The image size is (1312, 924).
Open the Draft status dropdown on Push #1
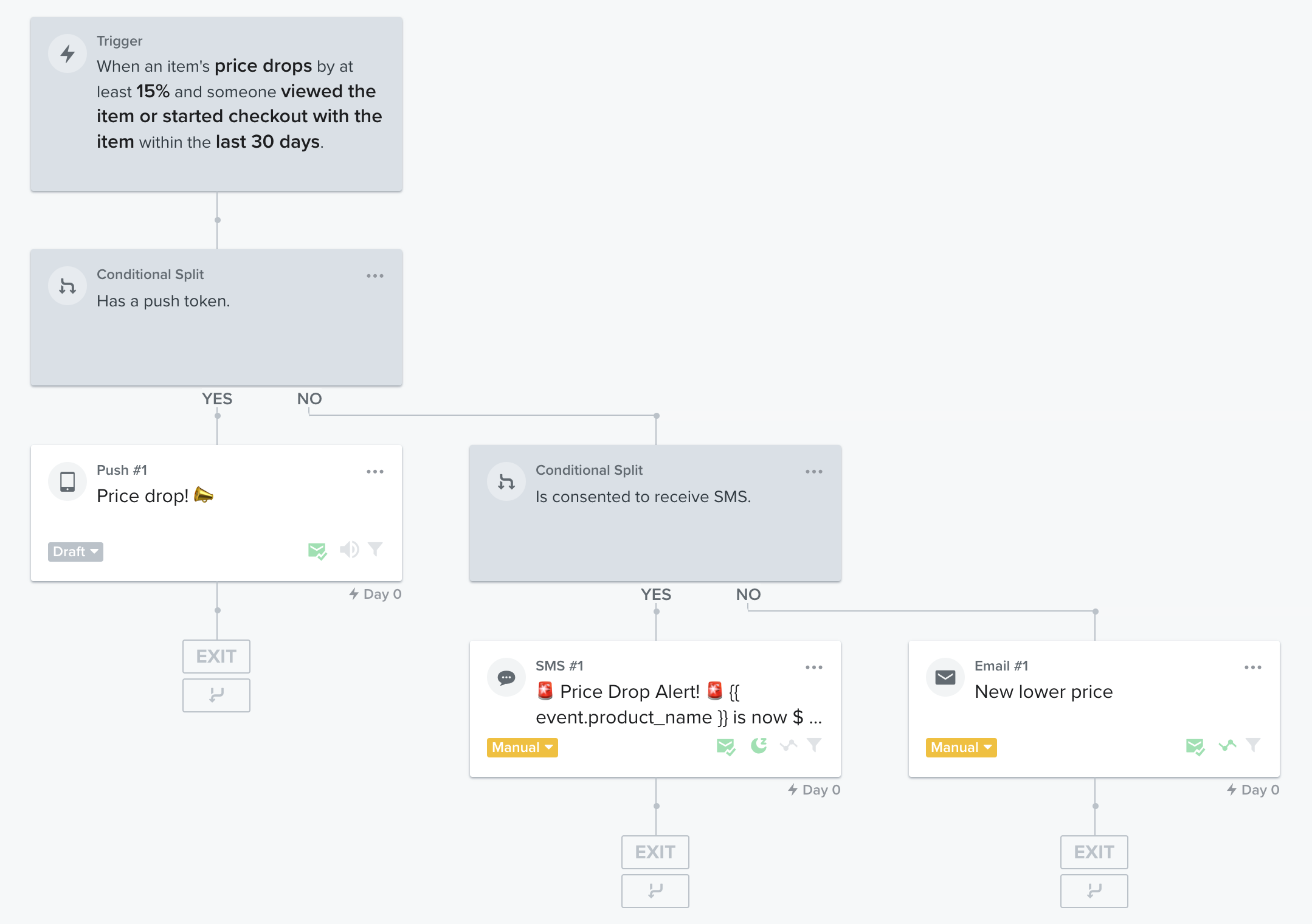(x=75, y=552)
